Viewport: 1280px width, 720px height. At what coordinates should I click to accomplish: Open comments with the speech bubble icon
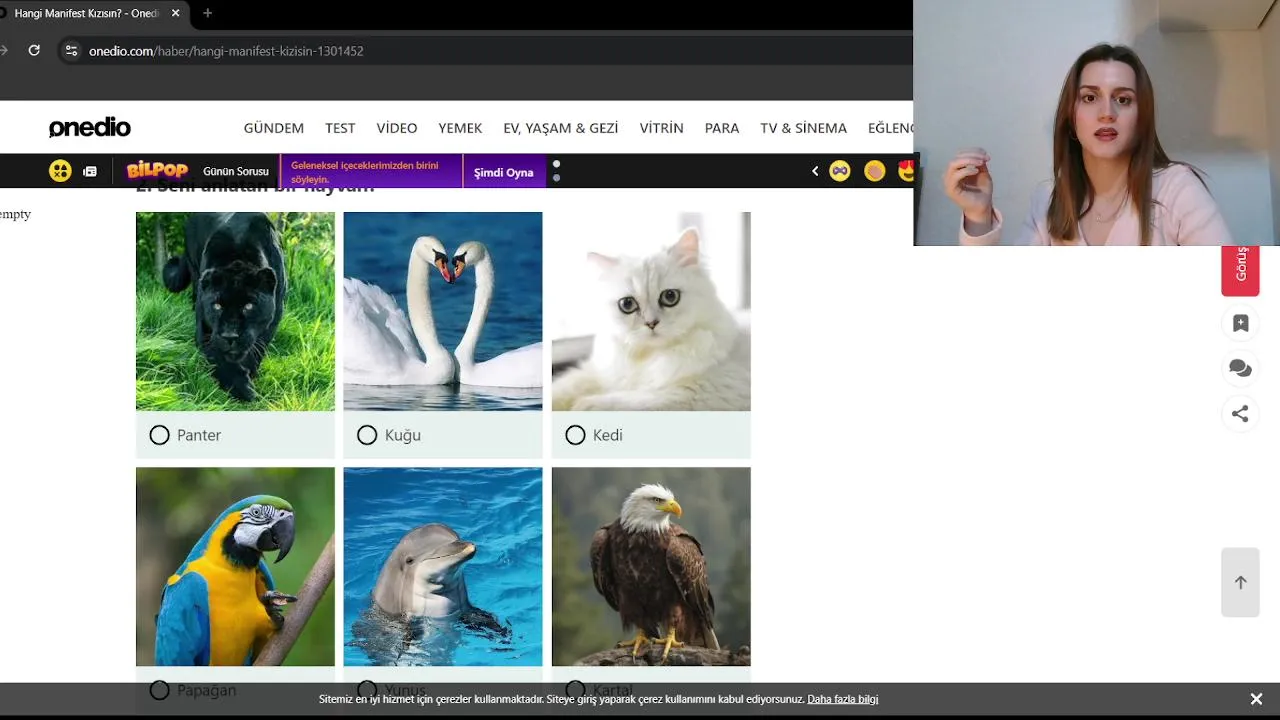point(1240,368)
